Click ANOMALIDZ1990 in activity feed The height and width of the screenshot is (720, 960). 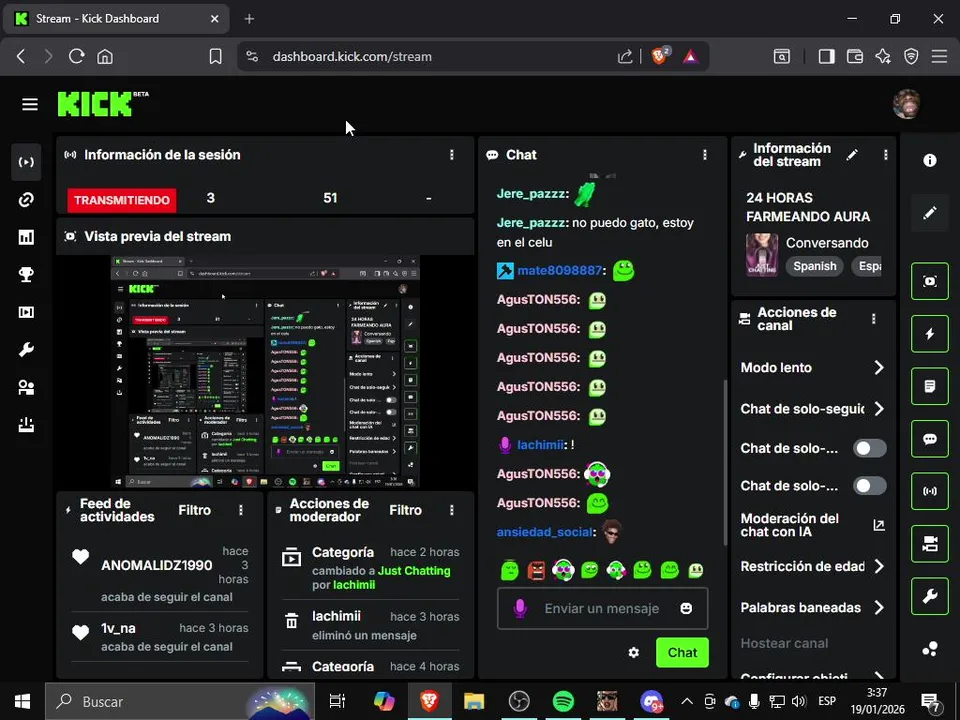pyautogui.click(x=157, y=565)
